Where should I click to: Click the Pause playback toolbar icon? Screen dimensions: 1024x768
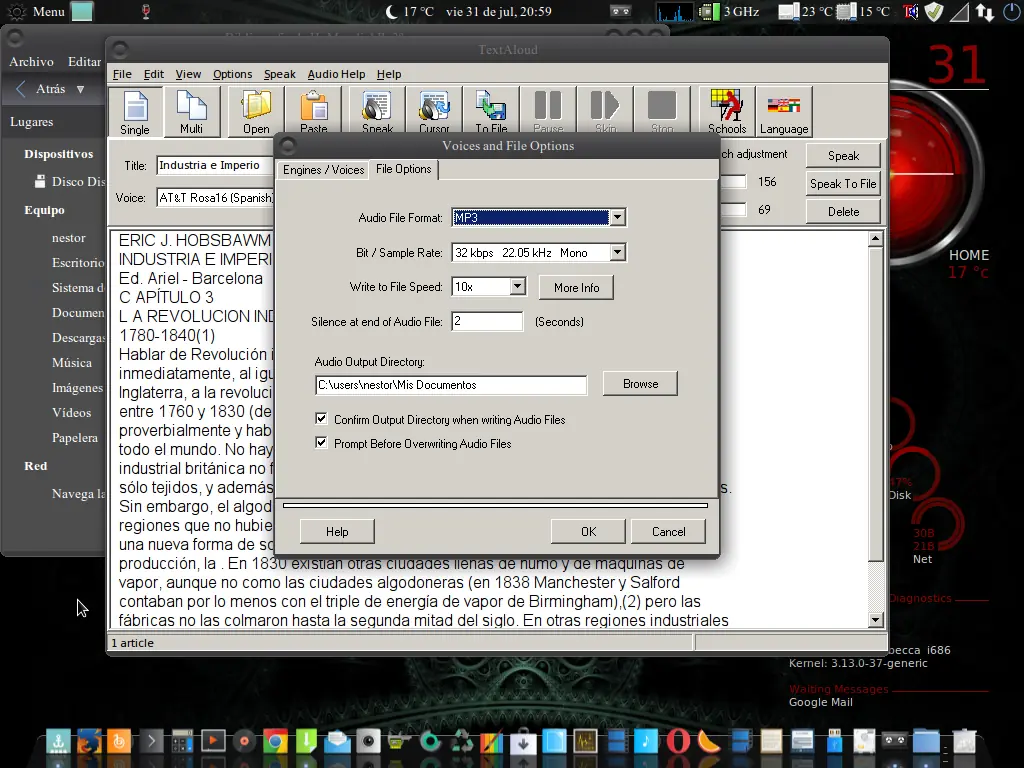[x=548, y=111]
